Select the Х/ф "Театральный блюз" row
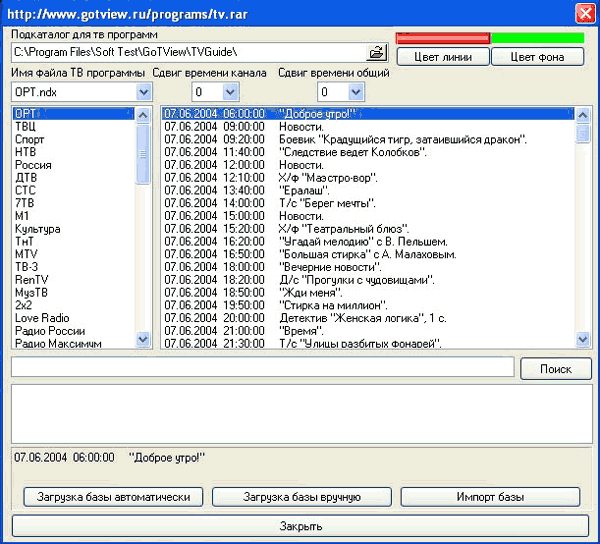Screen dimensions: 600x544 point(368,229)
